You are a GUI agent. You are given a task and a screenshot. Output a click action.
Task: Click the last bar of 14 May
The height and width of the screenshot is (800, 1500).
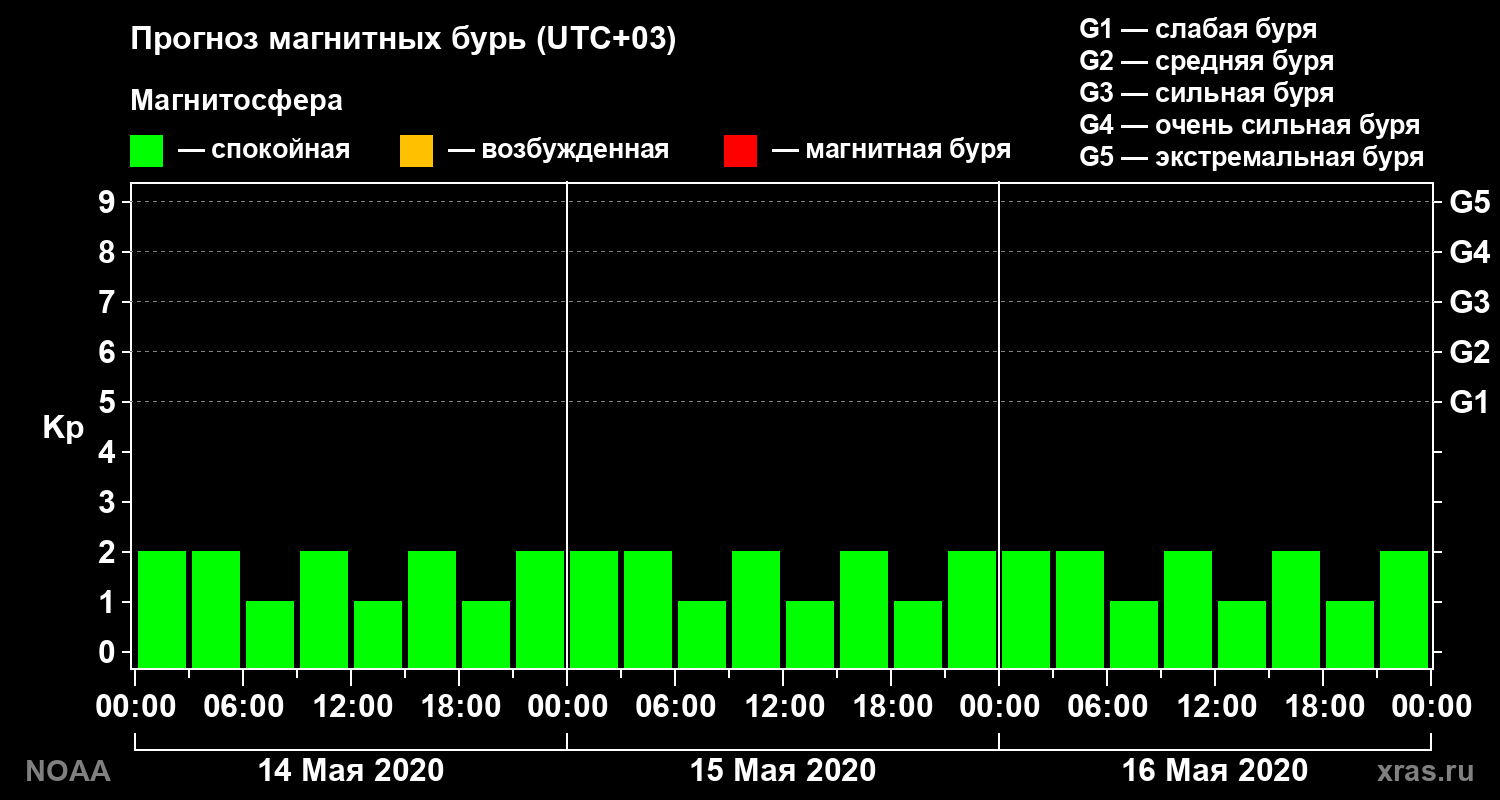(x=540, y=609)
